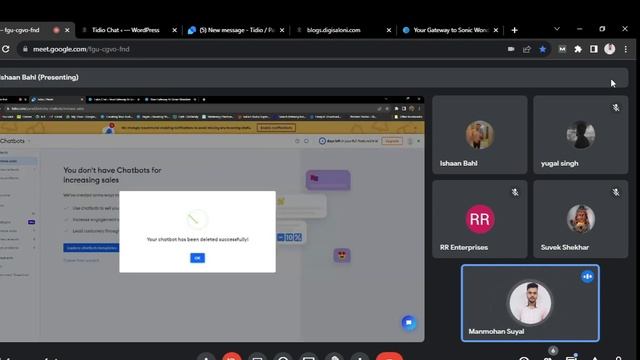Screen dimensions: 640x360
Task: View site information lock icon
Action: pos(25,49)
